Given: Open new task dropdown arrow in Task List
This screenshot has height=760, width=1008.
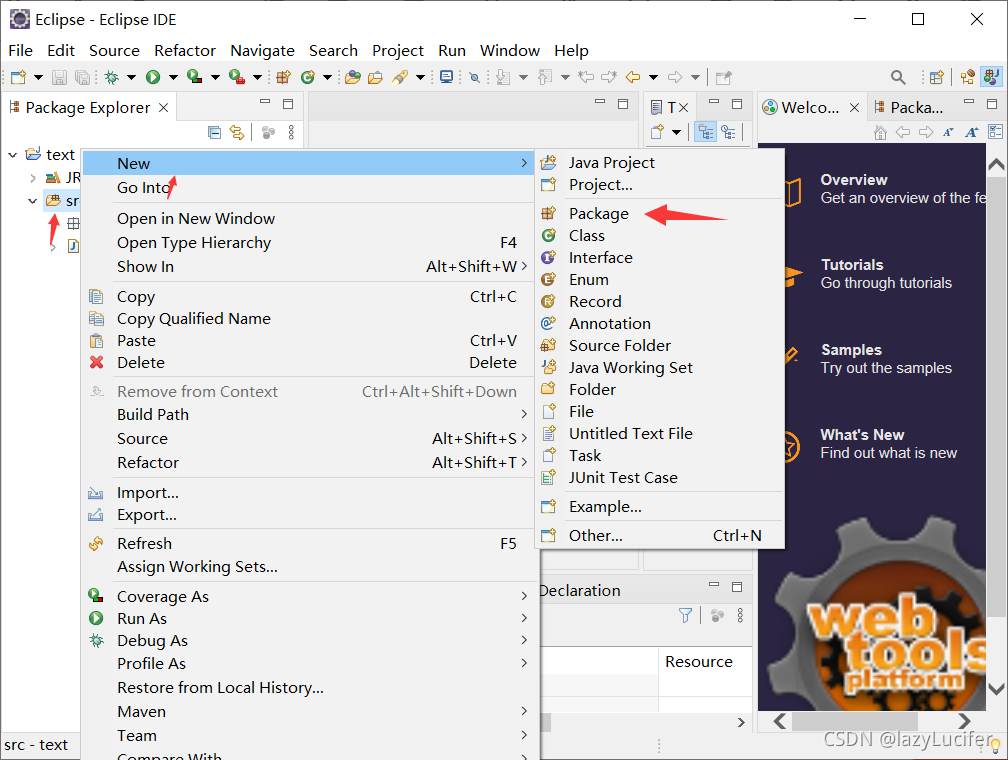Looking at the screenshot, I should pos(676,133).
